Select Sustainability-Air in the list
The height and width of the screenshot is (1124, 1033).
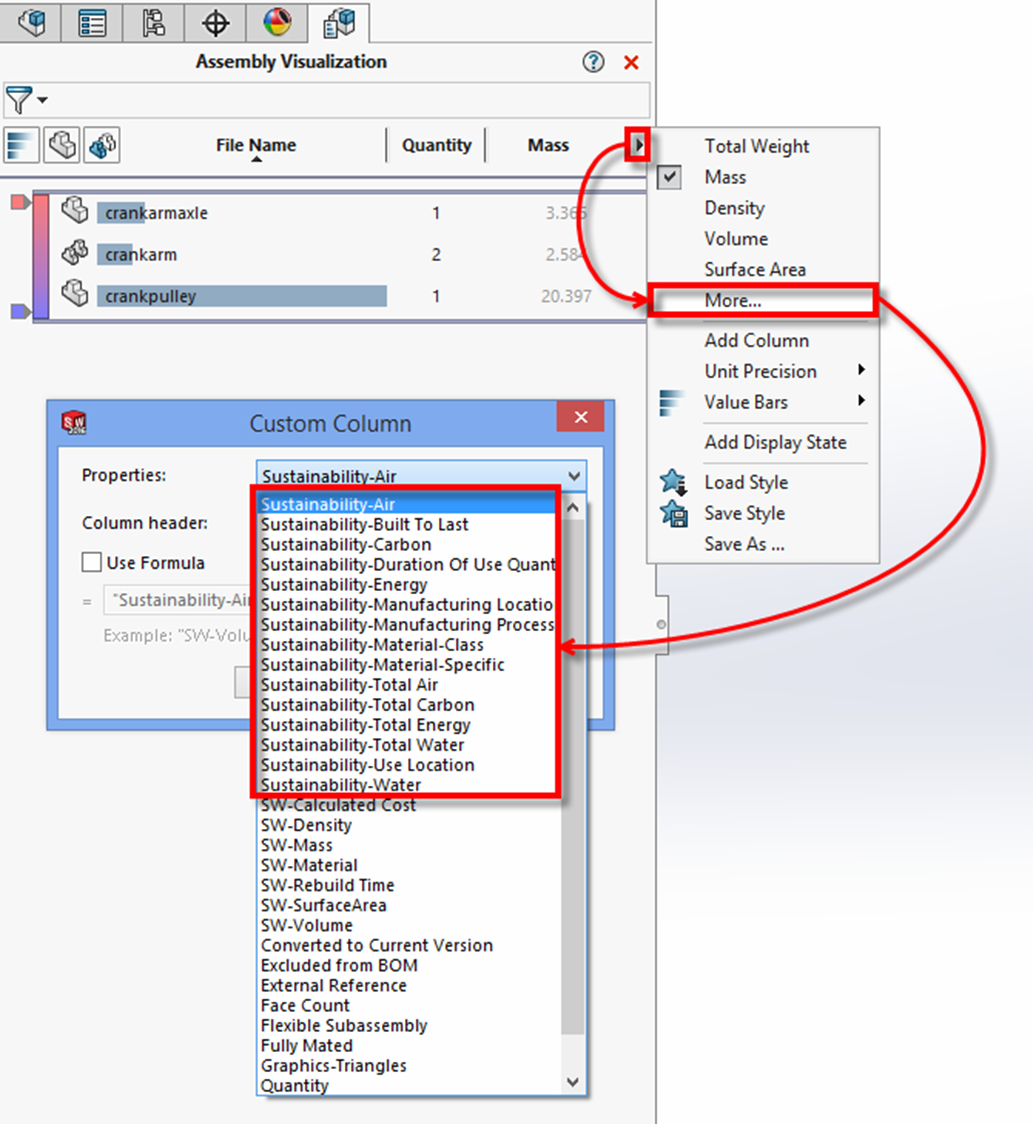pyautogui.click(x=407, y=504)
